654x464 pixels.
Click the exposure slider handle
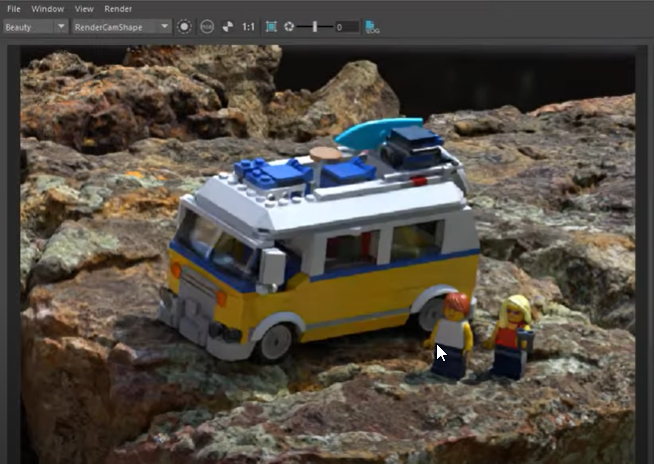click(x=315, y=26)
